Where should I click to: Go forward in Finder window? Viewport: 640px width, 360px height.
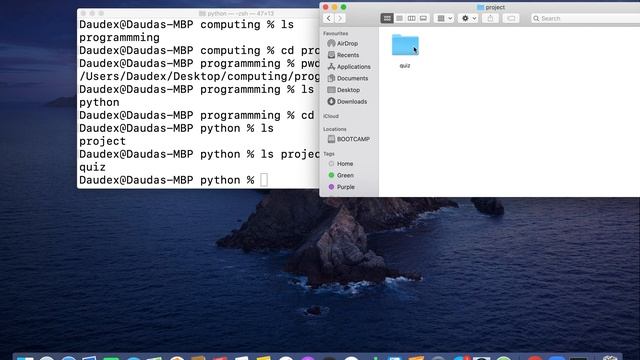(340, 18)
